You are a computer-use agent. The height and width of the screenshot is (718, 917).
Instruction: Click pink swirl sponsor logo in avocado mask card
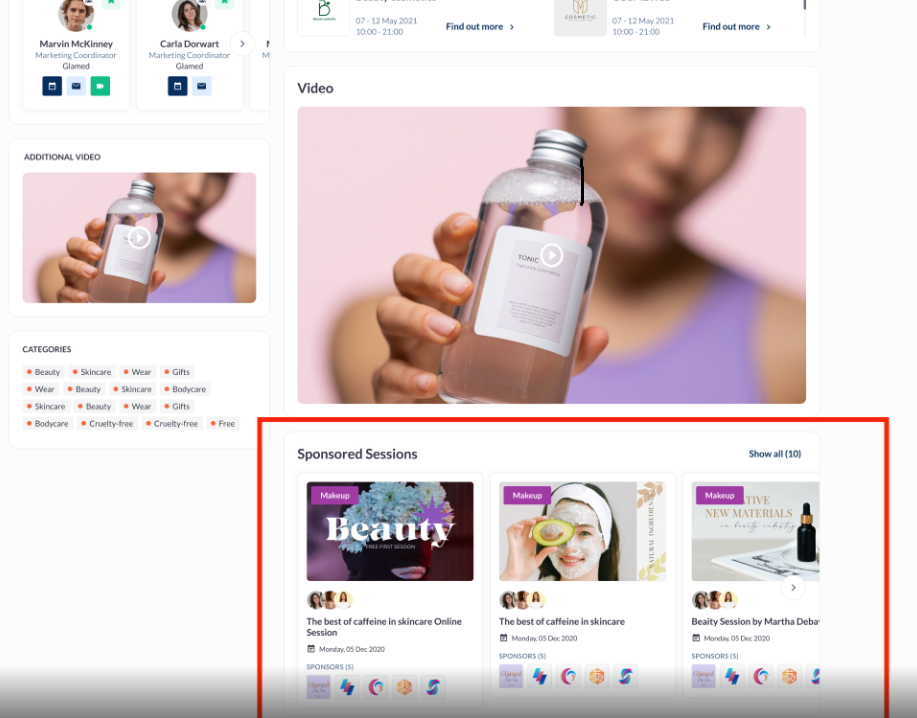click(568, 676)
